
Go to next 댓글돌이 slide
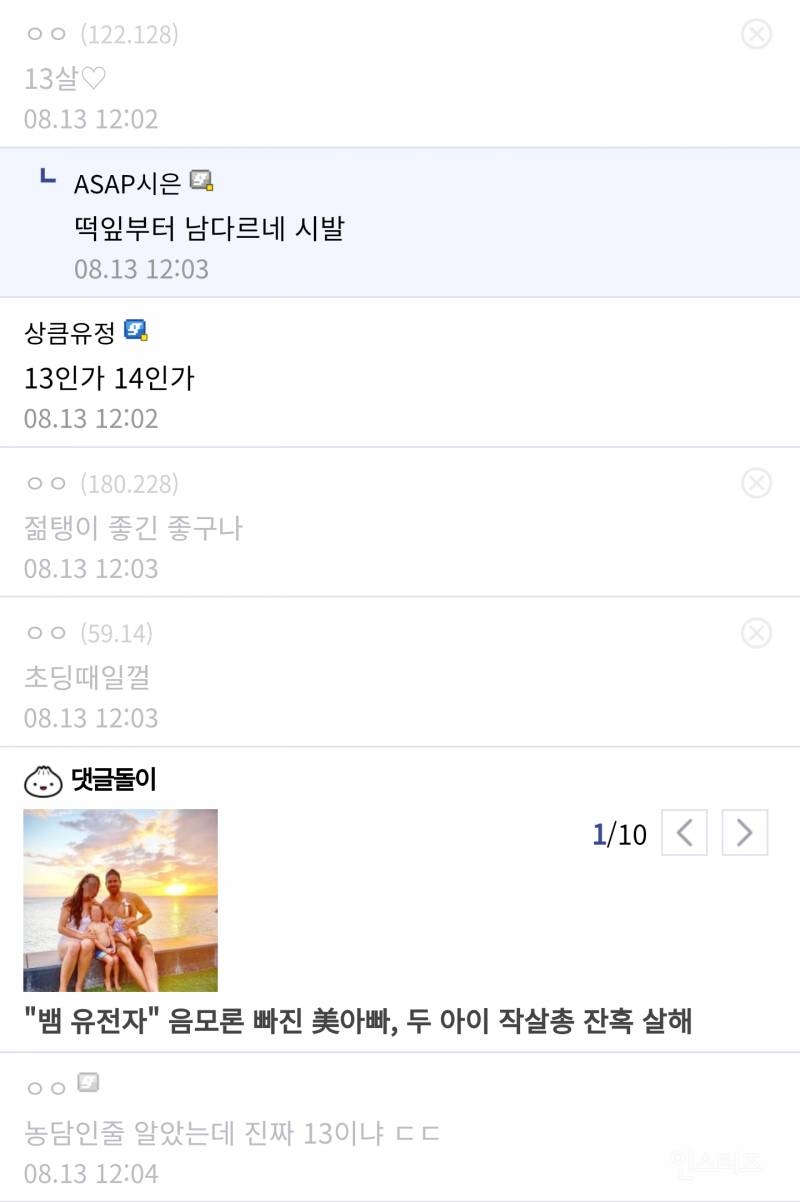(744, 833)
